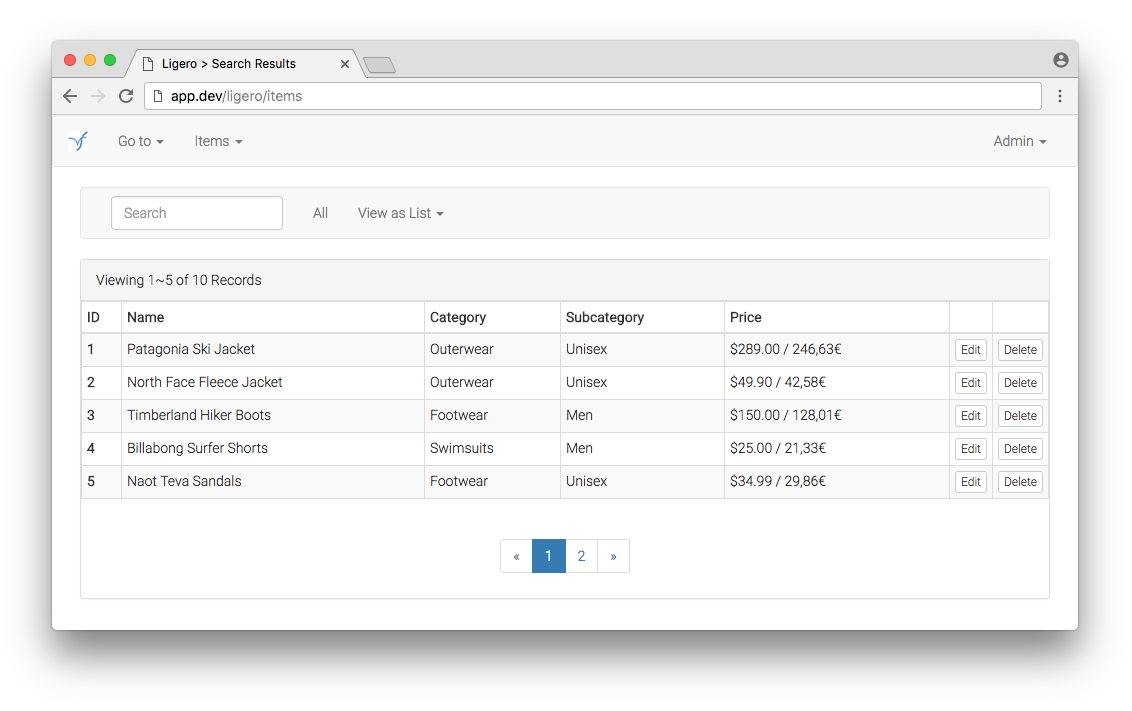Select the Timberland Hiker Boots name cell
The height and width of the screenshot is (711, 1132).
coord(273,416)
